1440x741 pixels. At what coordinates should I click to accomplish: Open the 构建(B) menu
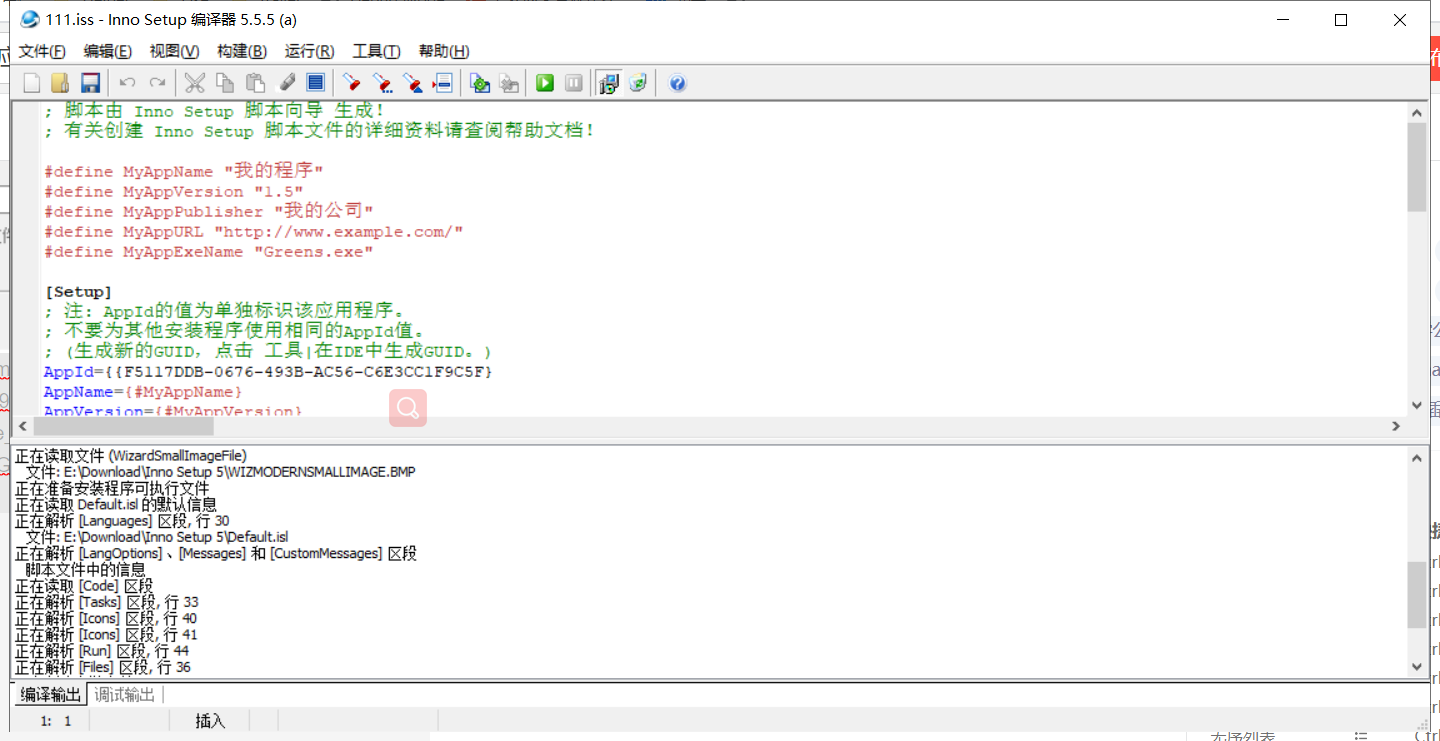point(242,52)
